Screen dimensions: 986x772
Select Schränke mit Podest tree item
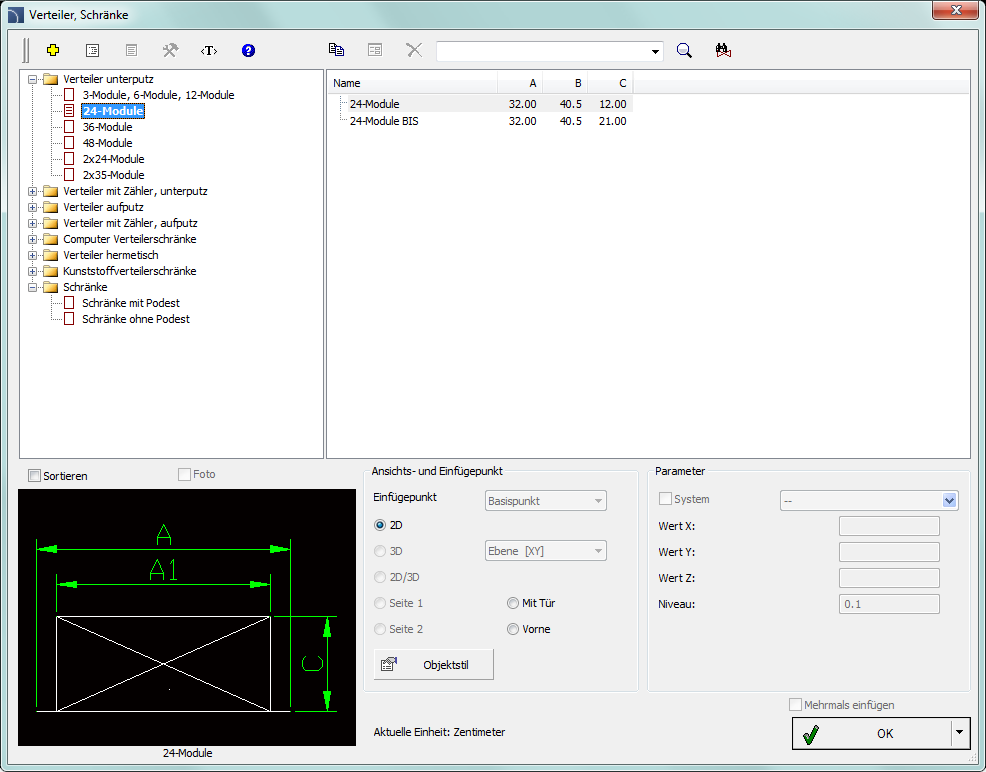(x=130, y=303)
